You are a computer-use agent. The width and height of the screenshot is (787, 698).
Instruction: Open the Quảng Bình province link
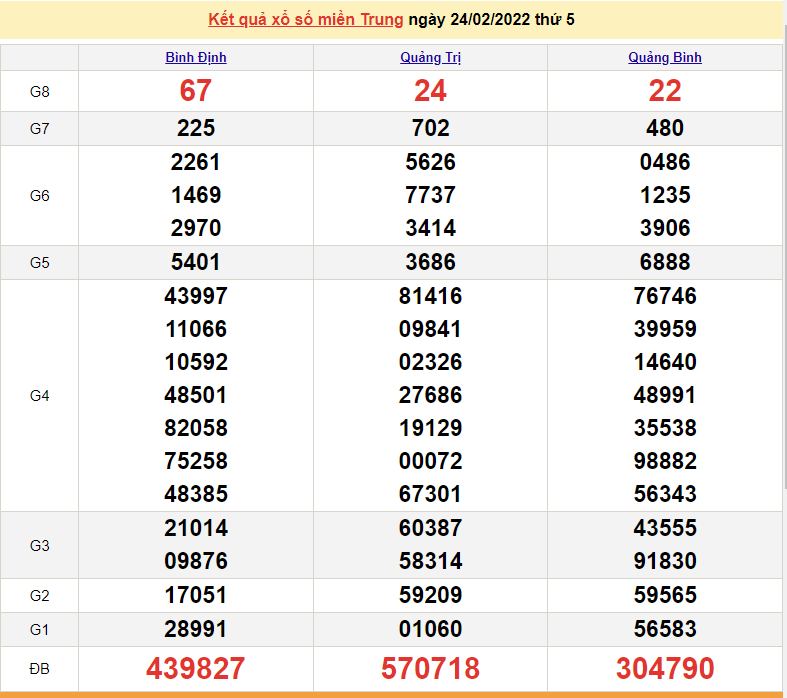[665, 58]
